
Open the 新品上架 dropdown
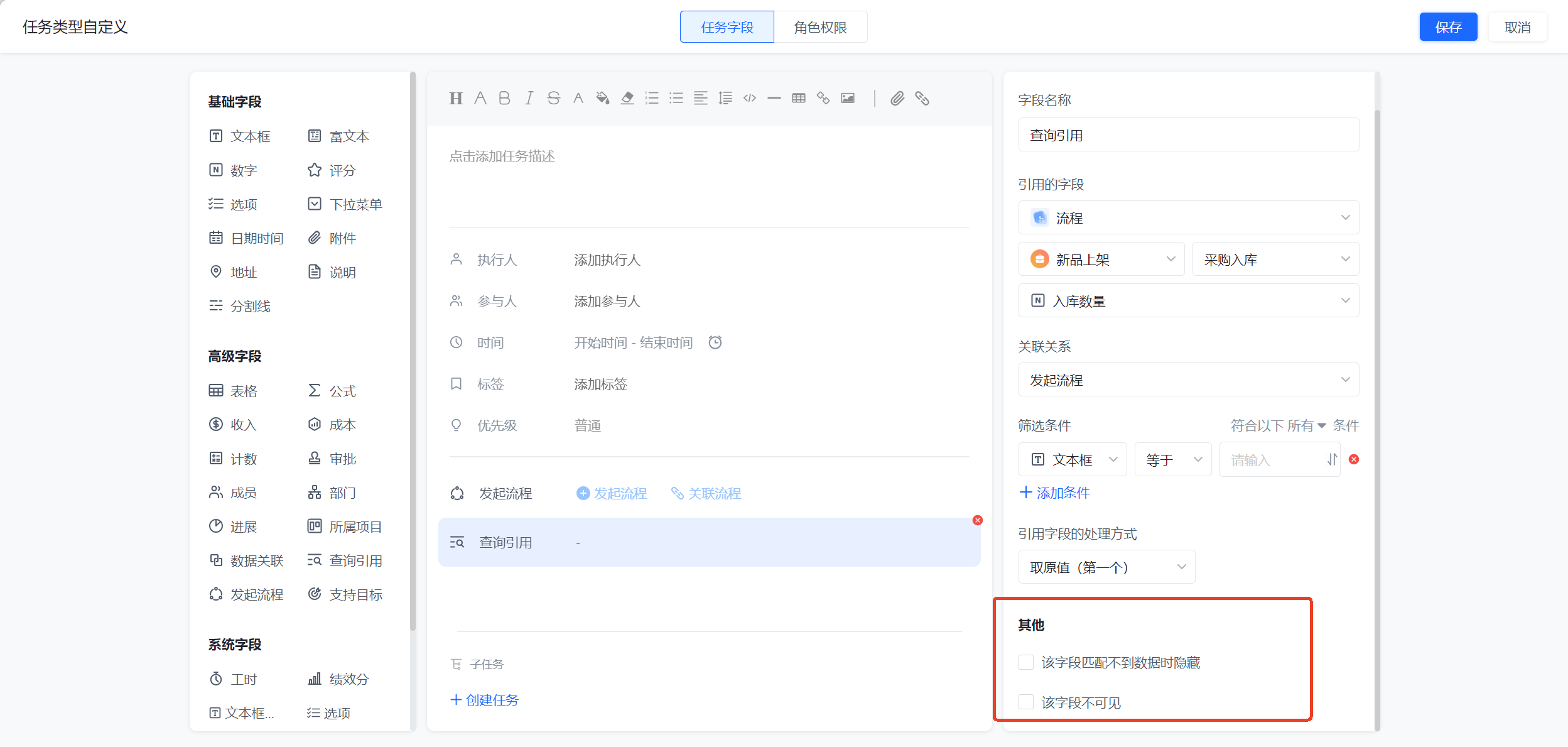[1101, 259]
